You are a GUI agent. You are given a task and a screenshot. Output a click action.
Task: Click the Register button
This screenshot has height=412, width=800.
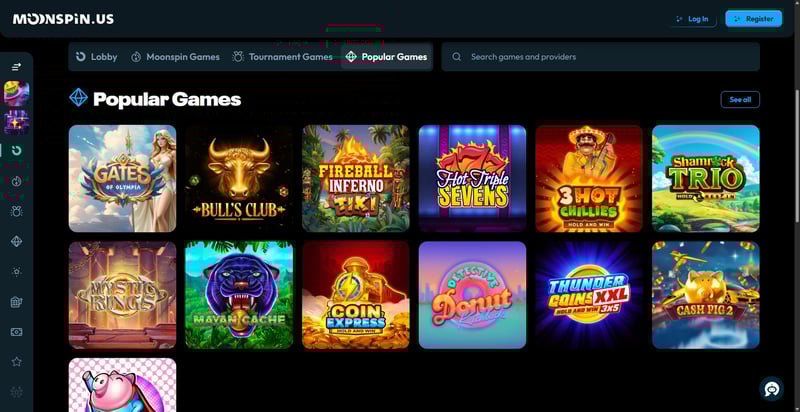click(x=754, y=19)
